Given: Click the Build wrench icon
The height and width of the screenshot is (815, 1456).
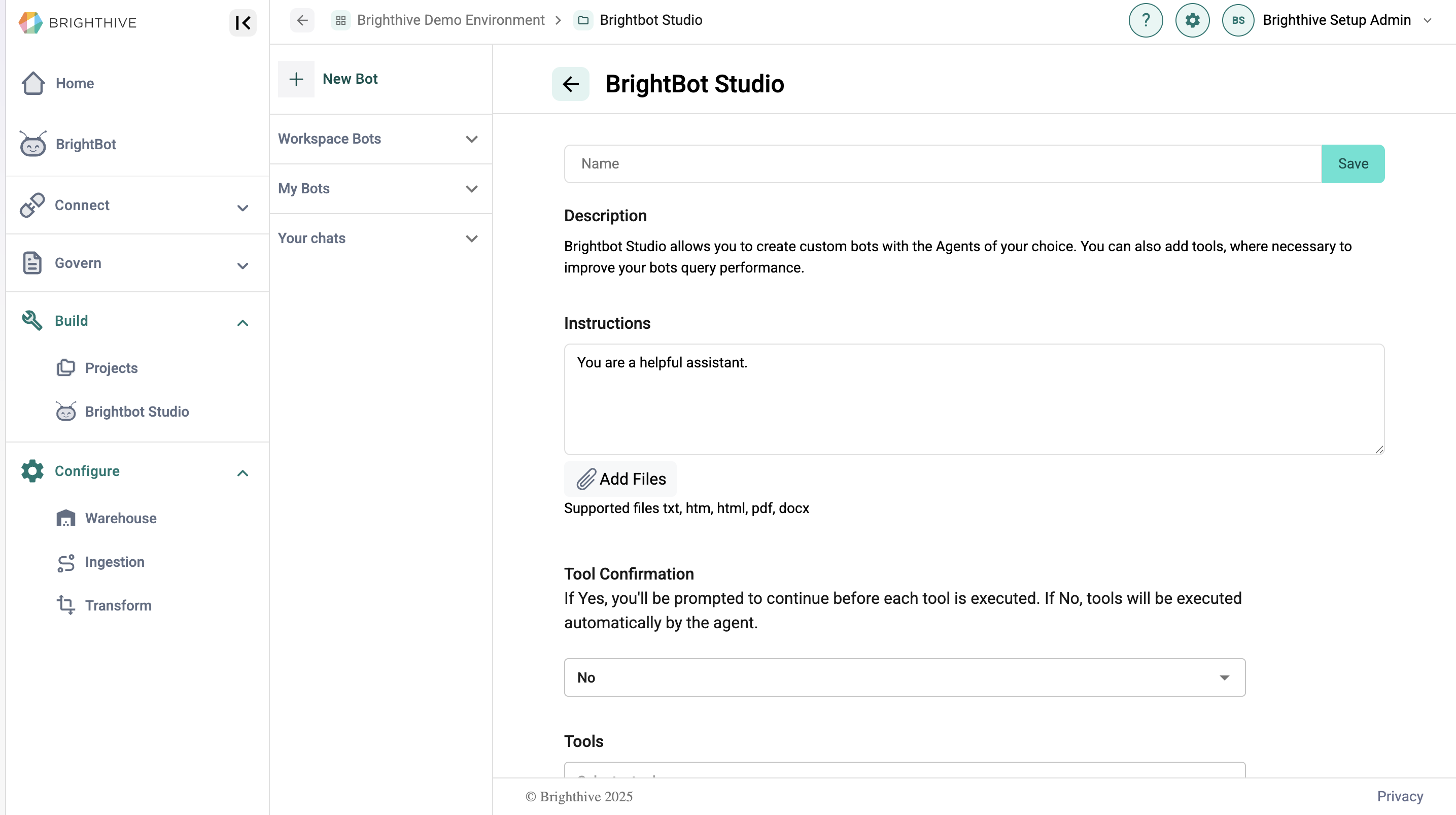Looking at the screenshot, I should [32, 321].
